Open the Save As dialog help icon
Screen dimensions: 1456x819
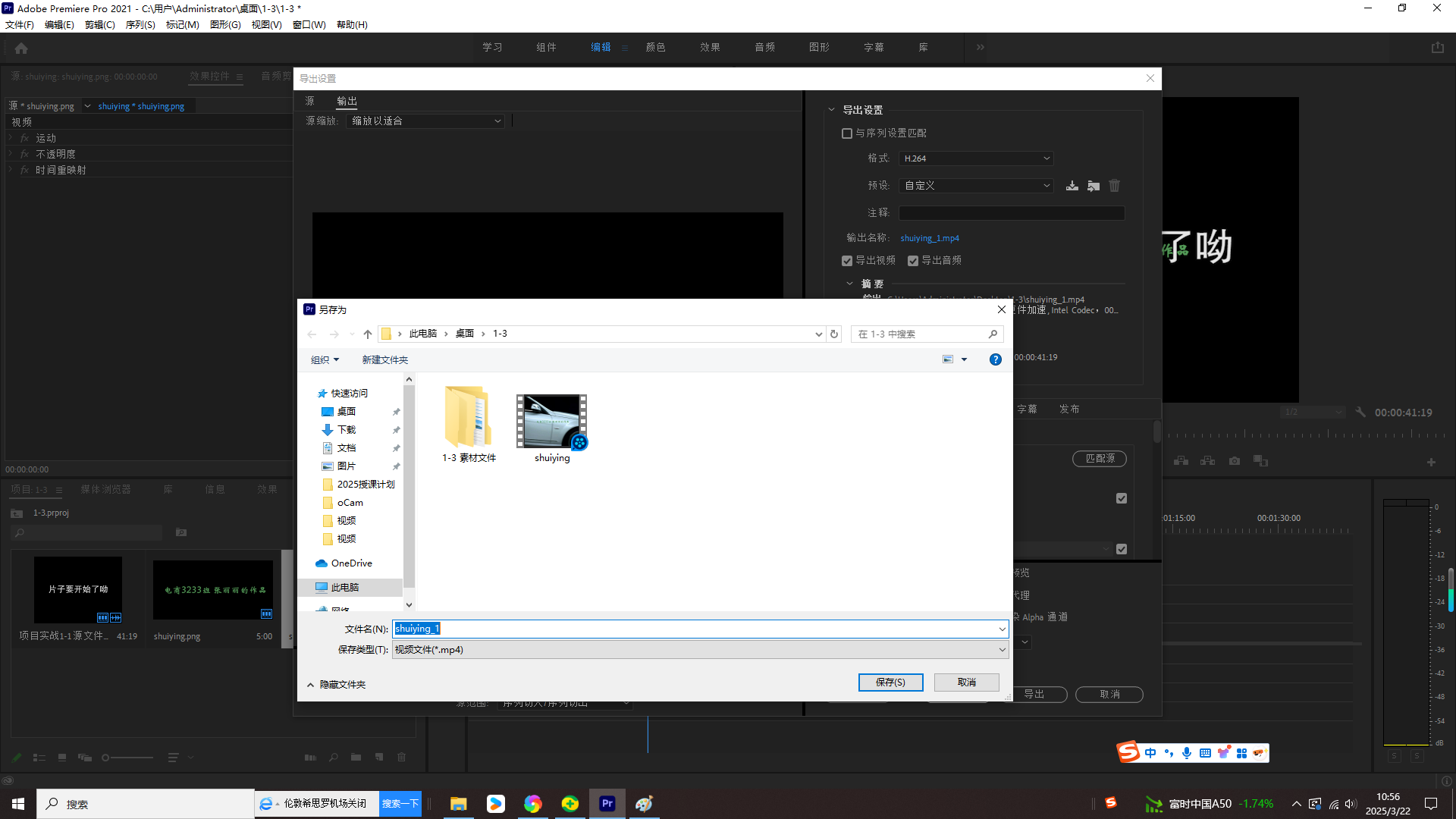click(x=995, y=359)
